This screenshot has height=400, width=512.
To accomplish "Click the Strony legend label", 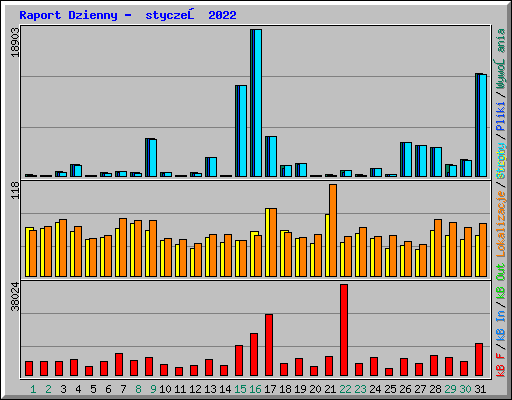I will pyautogui.click(x=501, y=161).
